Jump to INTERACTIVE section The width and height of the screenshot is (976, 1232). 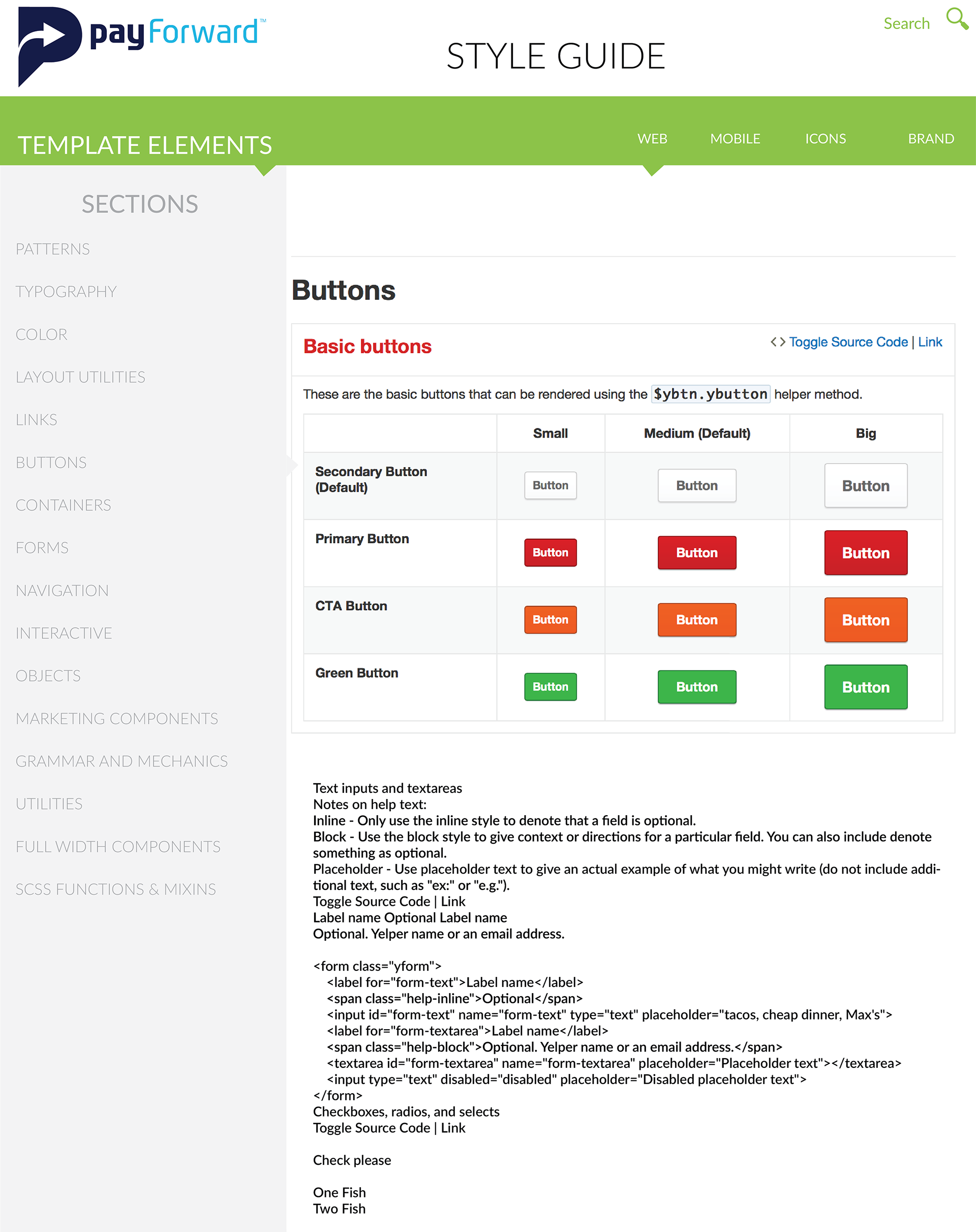[x=64, y=633]
